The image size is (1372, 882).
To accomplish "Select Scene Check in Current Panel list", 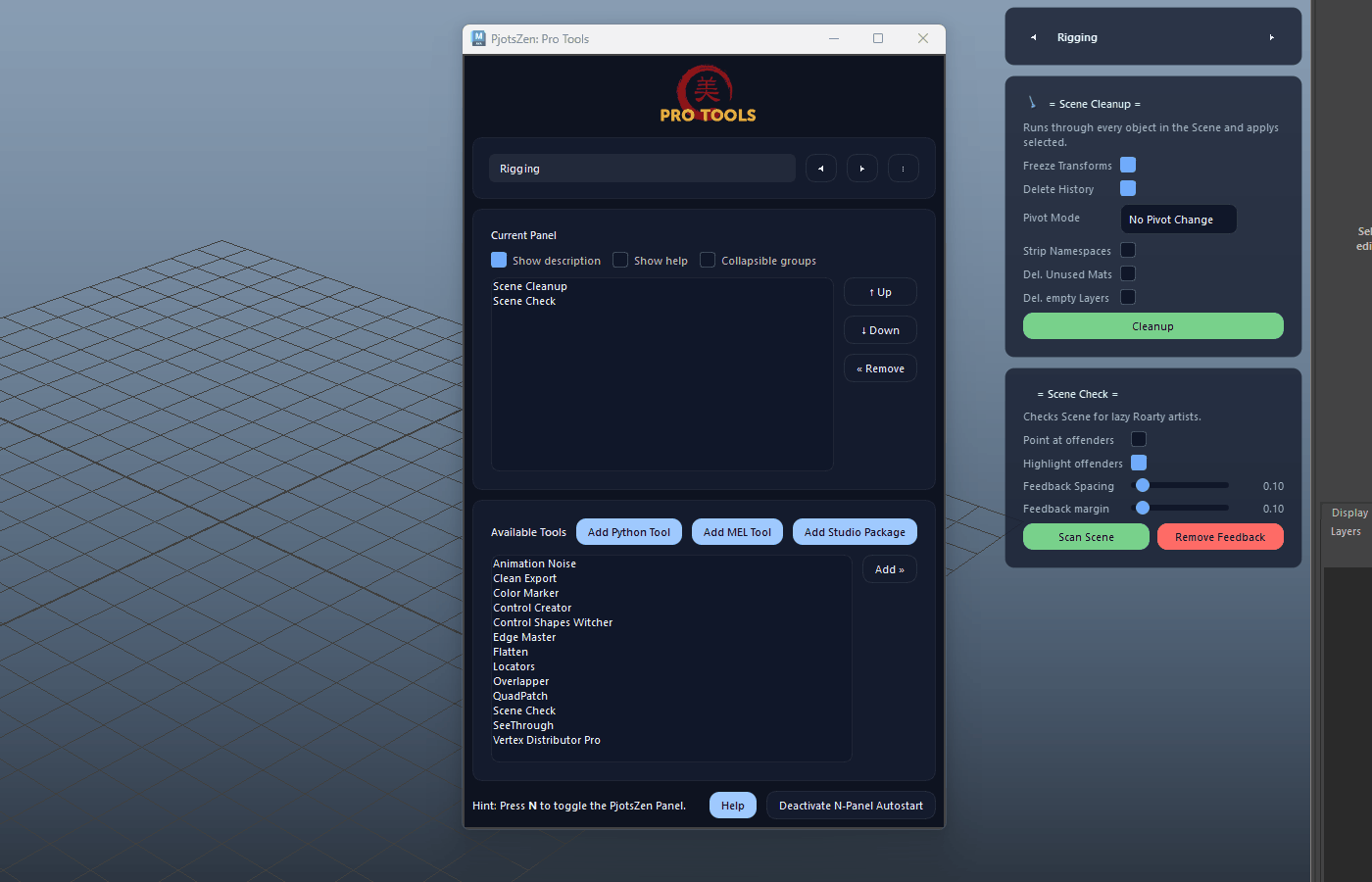I will pyautogui.click(x=524, y=301).
